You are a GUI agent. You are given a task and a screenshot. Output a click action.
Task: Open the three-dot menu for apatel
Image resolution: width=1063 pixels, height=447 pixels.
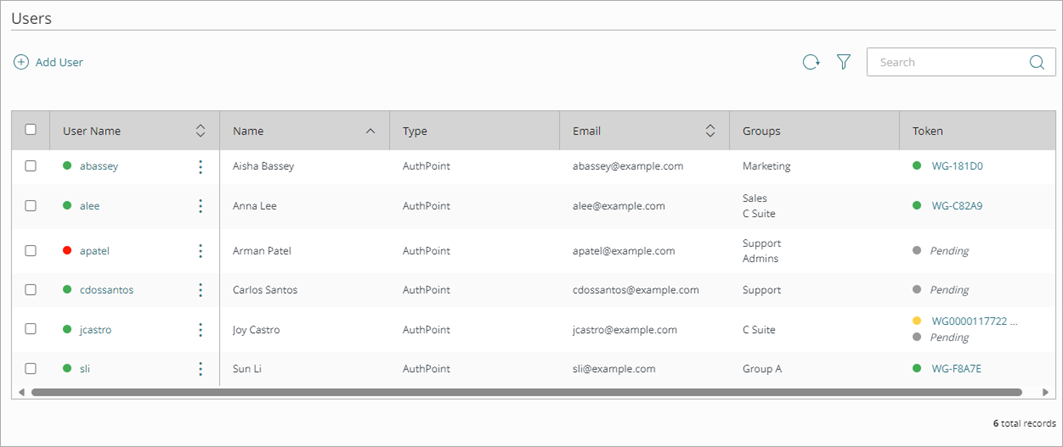tap(200, 251)
